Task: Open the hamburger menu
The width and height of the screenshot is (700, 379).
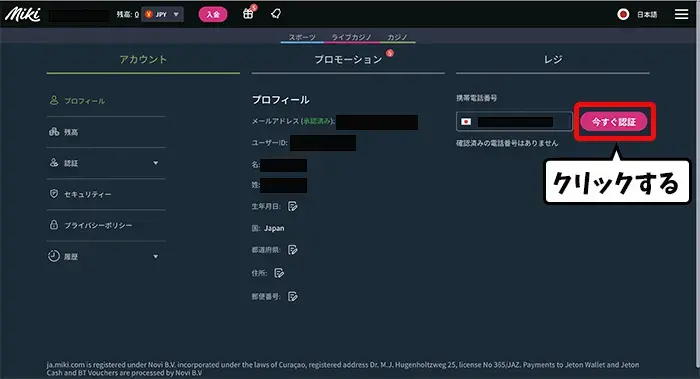Action: 681,14
